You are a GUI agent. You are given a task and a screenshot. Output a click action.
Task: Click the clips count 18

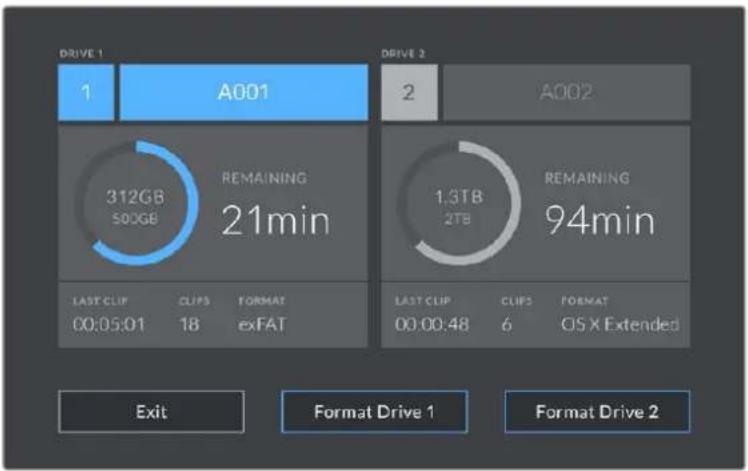pos(189,324)
